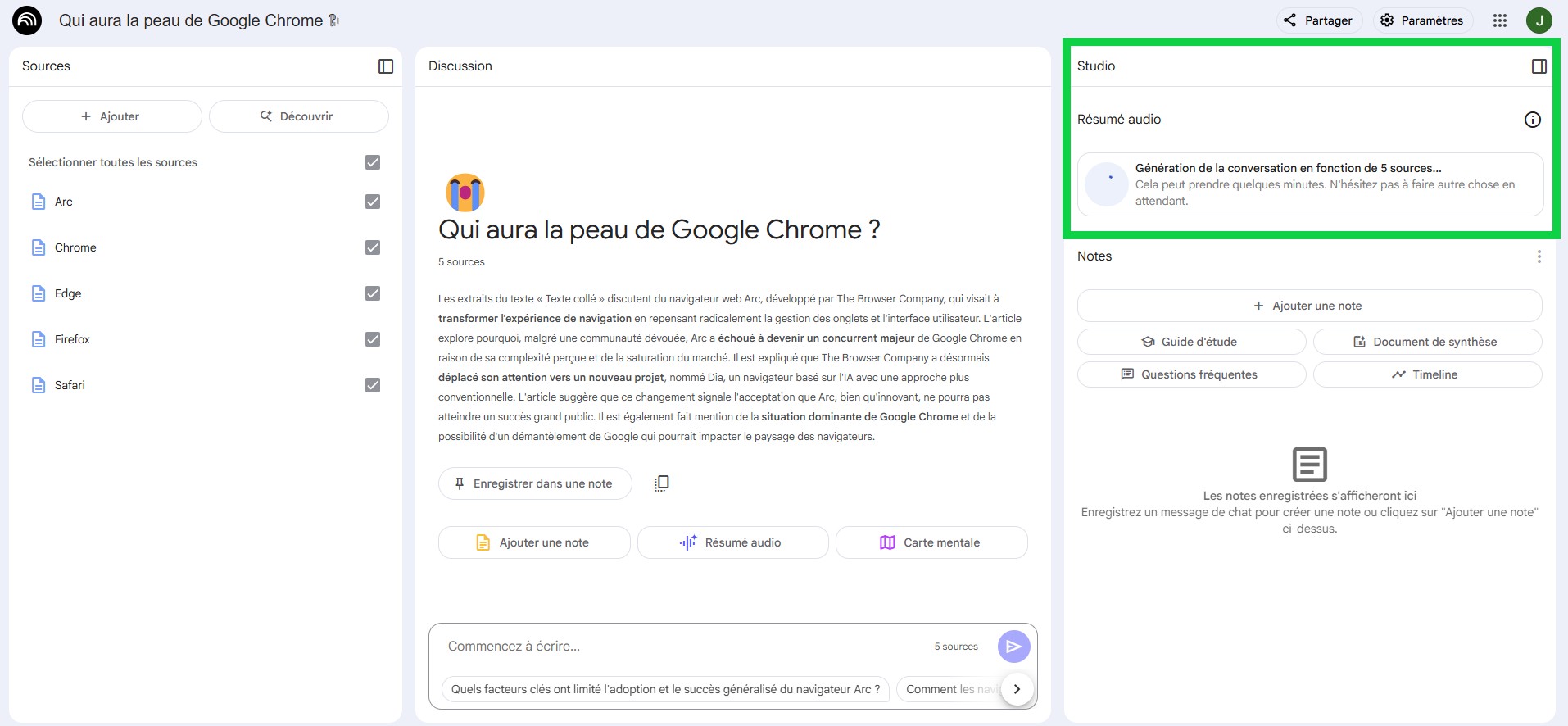Image resolution: width=1568 pixels, height=726 pixels.
Task: Click Ajouter une note in Discussion
Action: (x=534, y=542)
